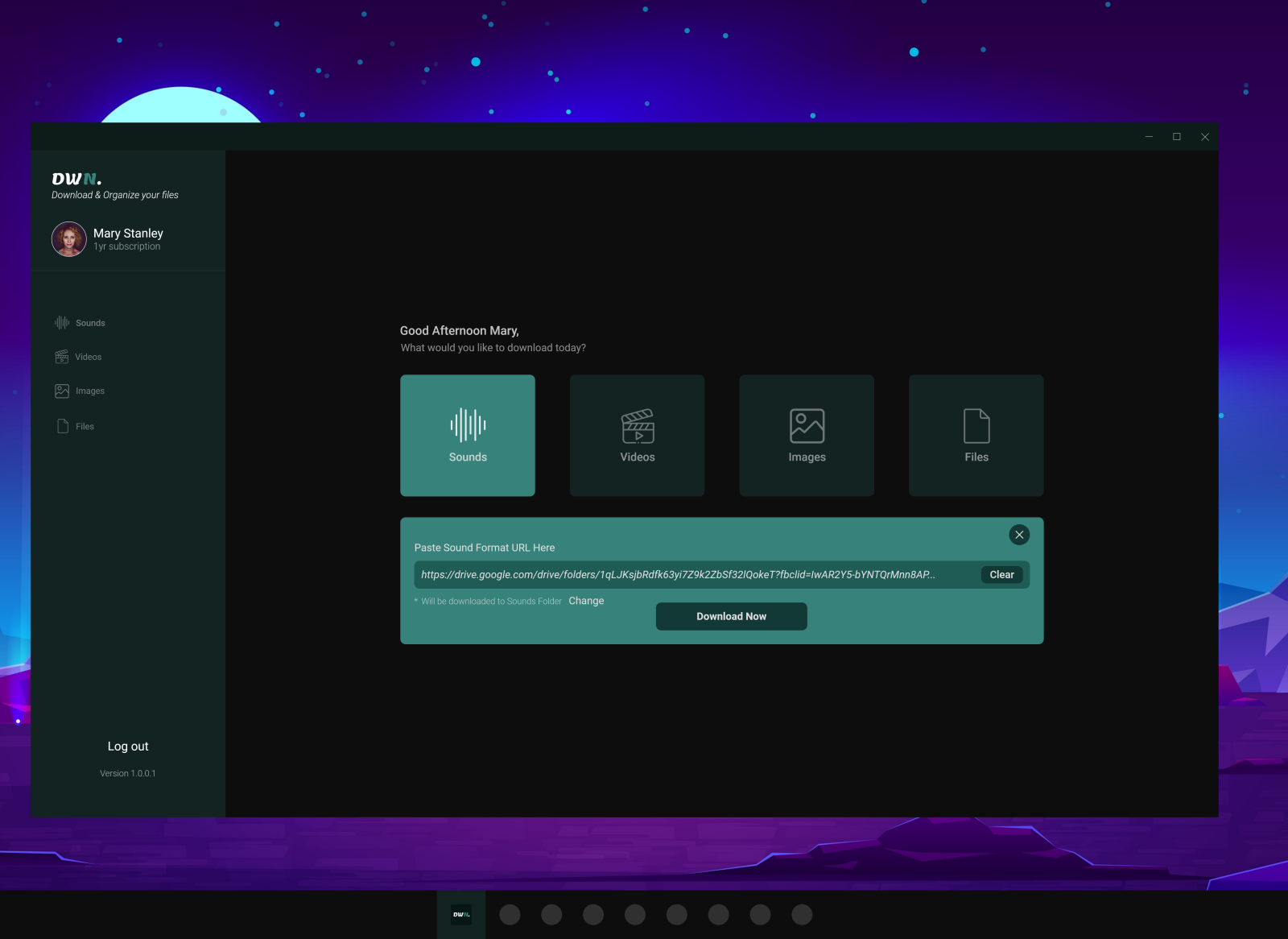Select the Sounds download card
This screenshot has width=1288, height=939.
467,435
